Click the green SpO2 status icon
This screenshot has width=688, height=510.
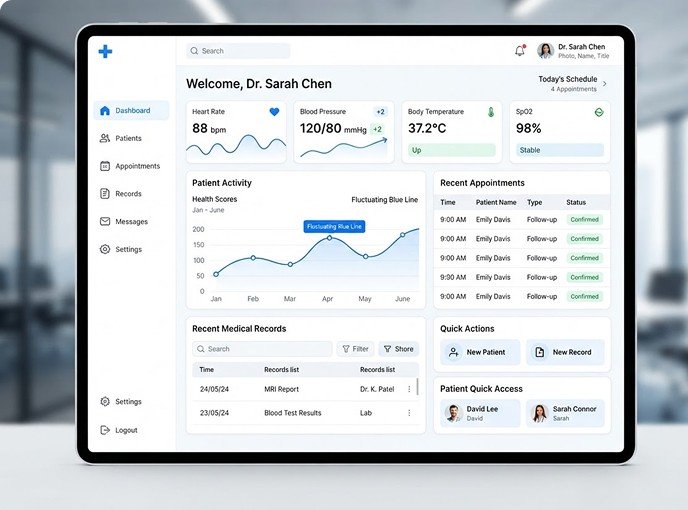coord(599,112)
